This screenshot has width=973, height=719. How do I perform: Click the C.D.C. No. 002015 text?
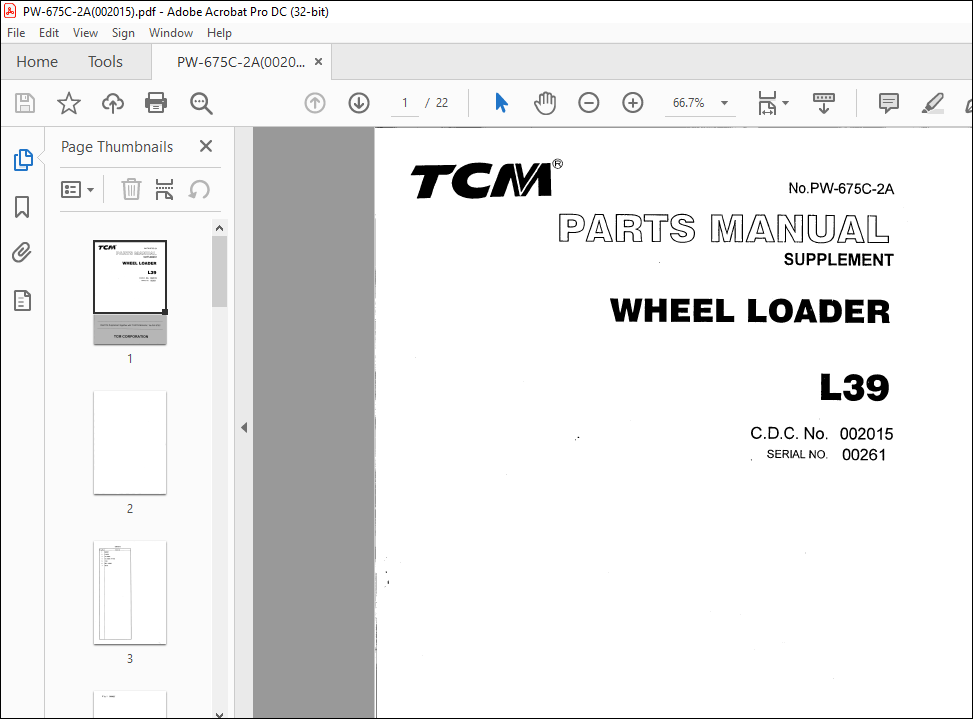[822, 434]
